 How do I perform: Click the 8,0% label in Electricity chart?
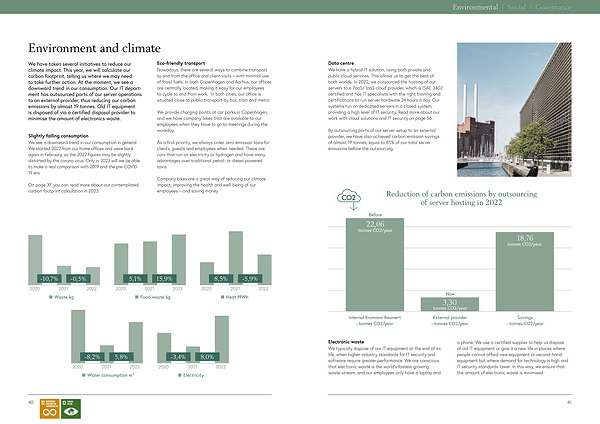(208, 356)
